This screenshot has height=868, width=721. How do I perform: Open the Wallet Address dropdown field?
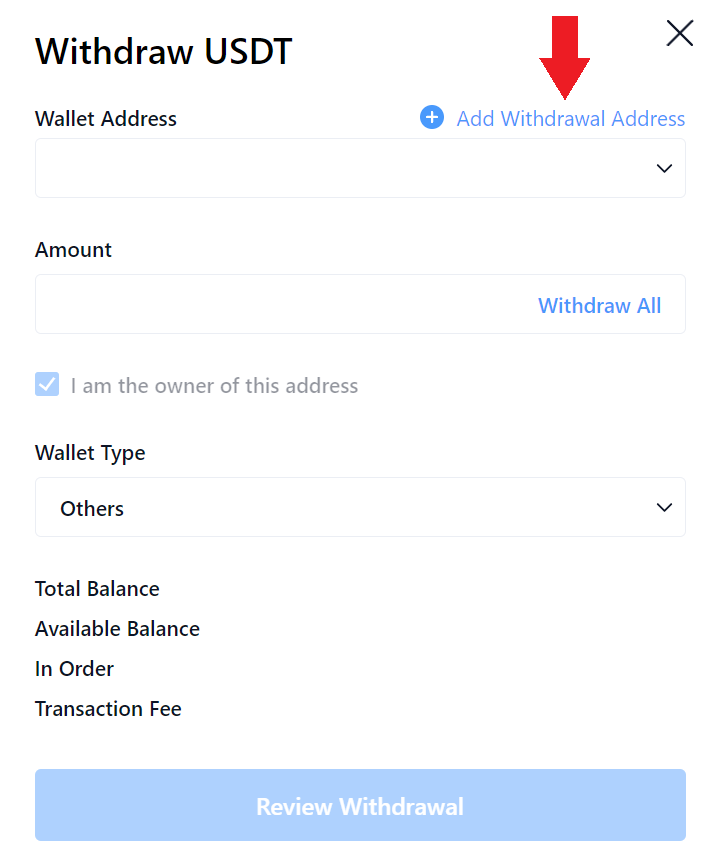tap(340, 168)
